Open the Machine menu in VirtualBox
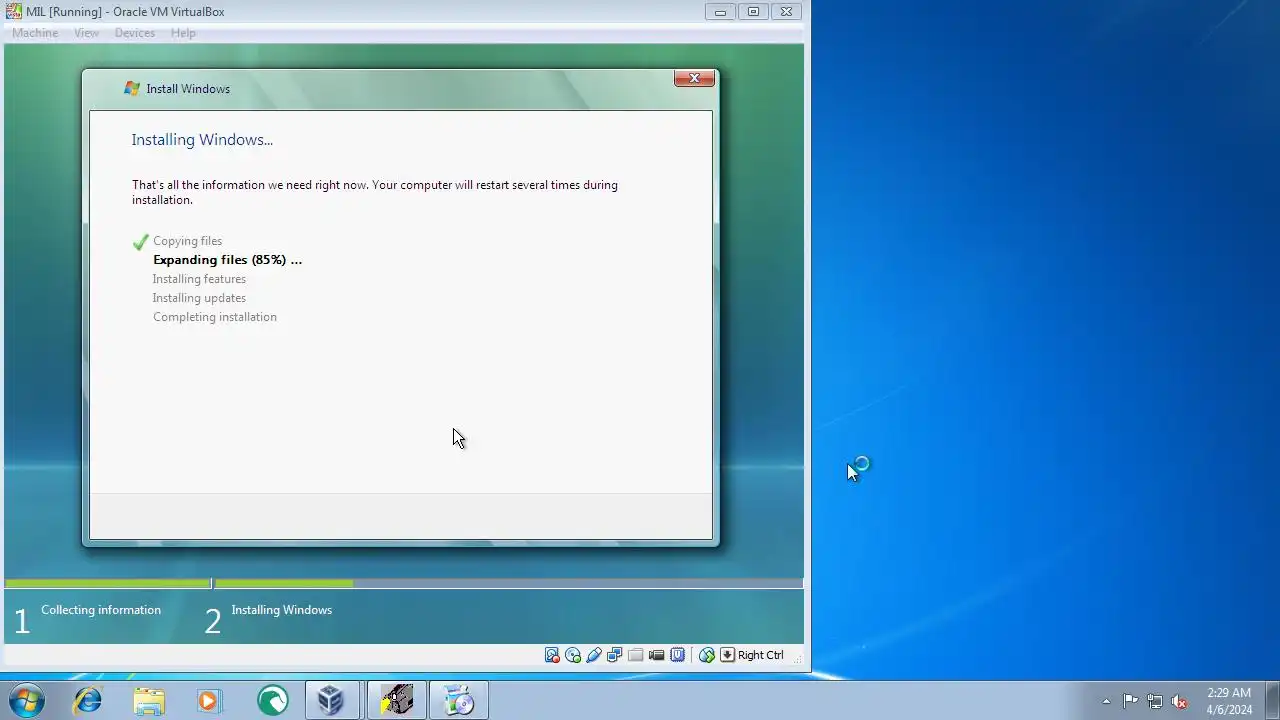 pos(35,33)
